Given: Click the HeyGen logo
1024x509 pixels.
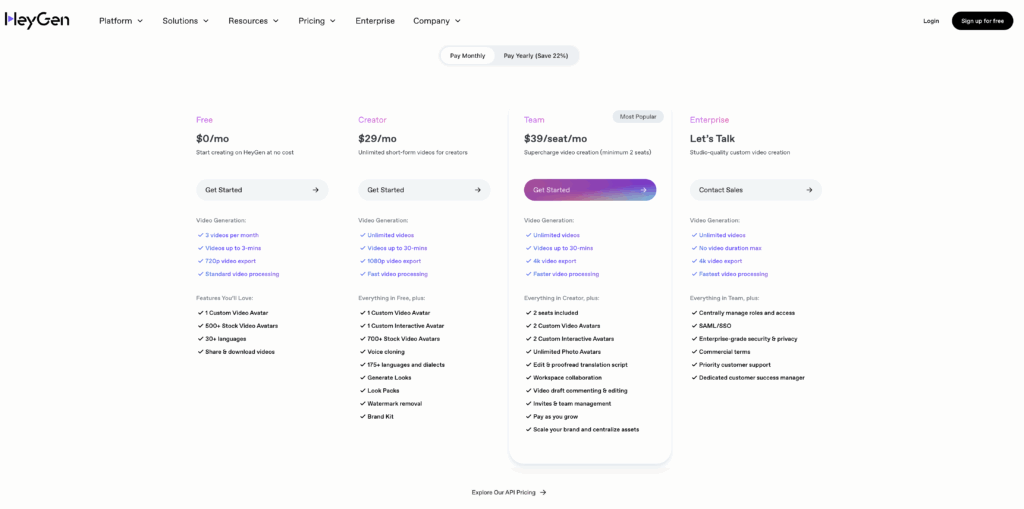Looking at the screenshot, I should 37,20.
